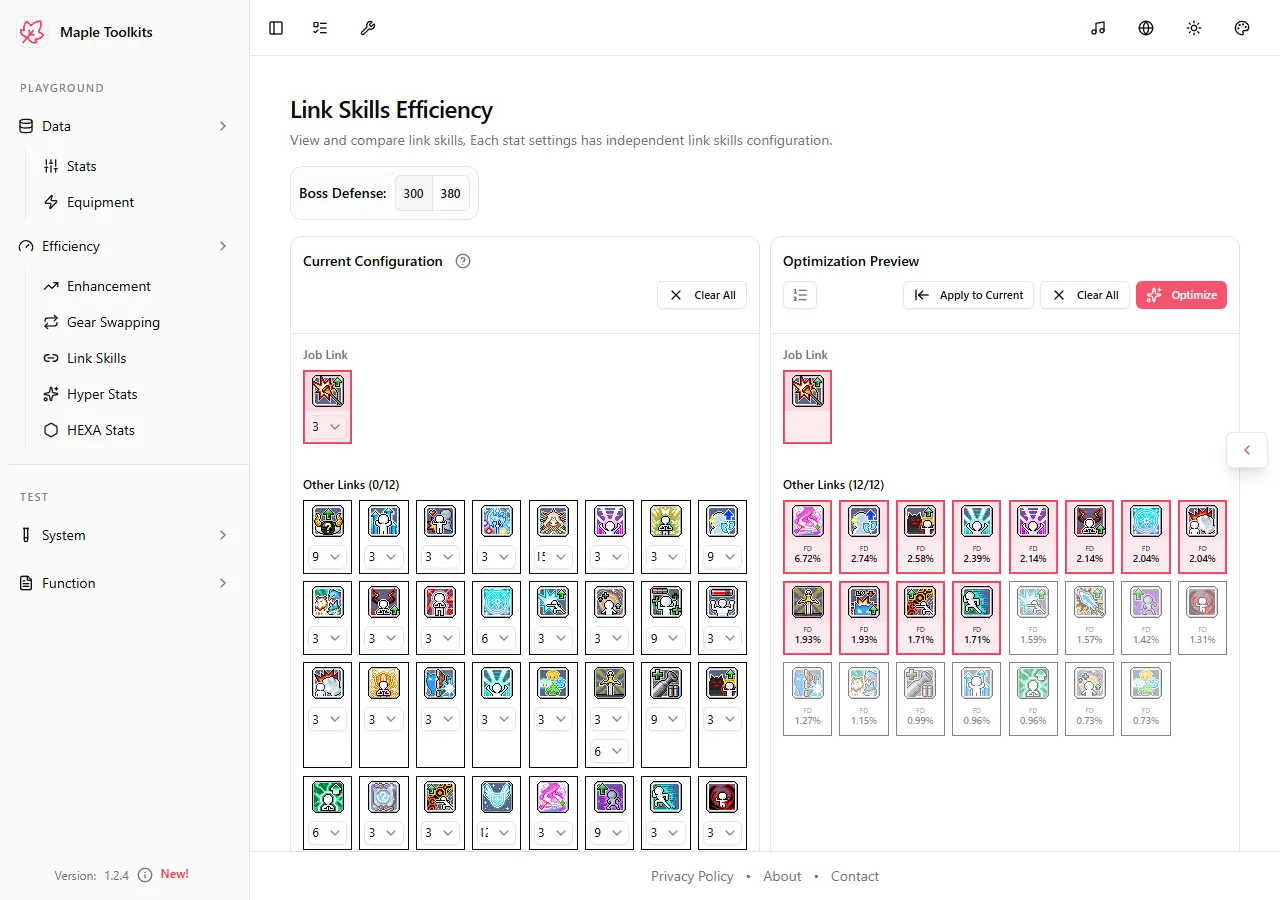
Task: Toggle the FD 6.72% link card
Action: (808, 537)
